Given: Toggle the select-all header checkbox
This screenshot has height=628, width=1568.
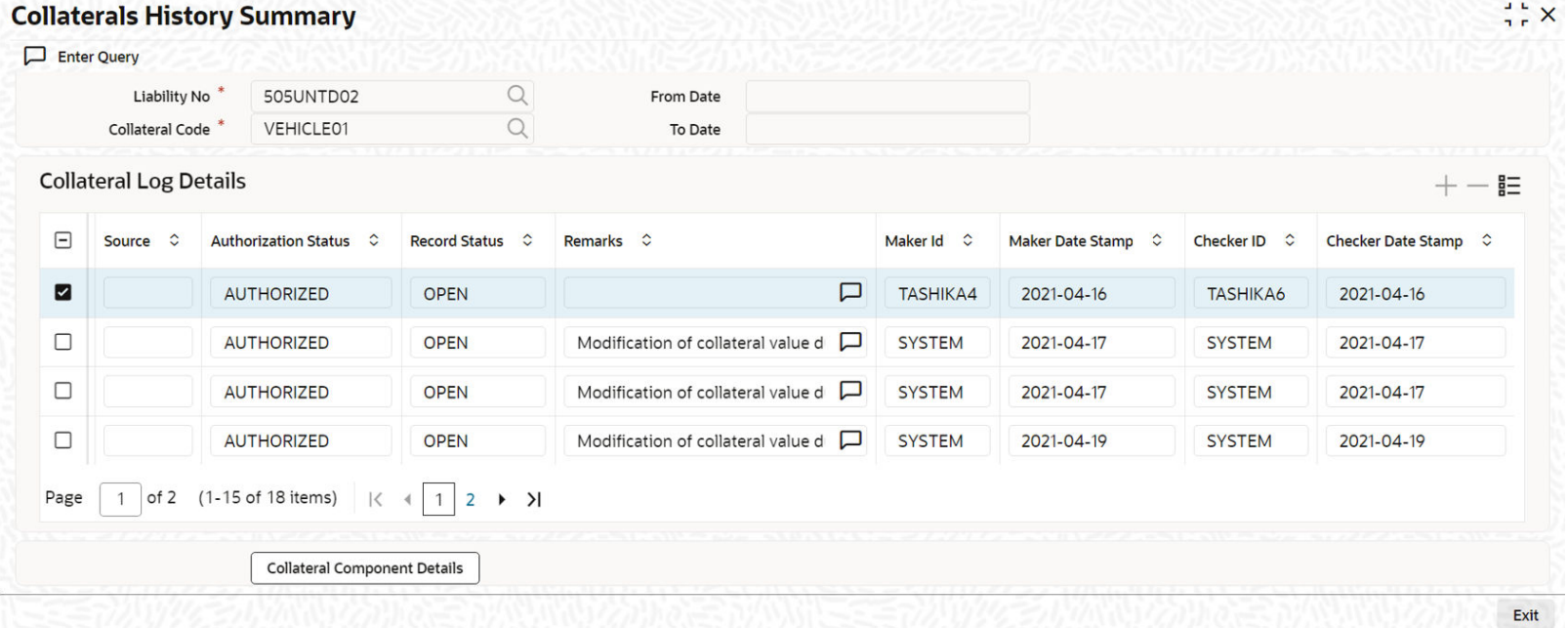Looking at the screenshot, I should pyautogui.click(x=63, y=240).
